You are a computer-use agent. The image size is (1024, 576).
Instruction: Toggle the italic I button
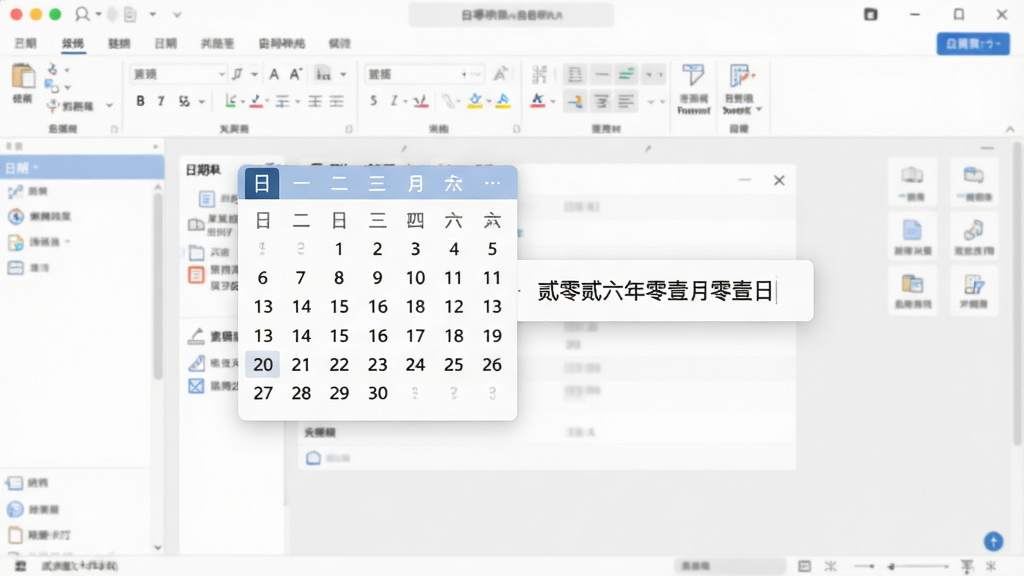[161, 101]
